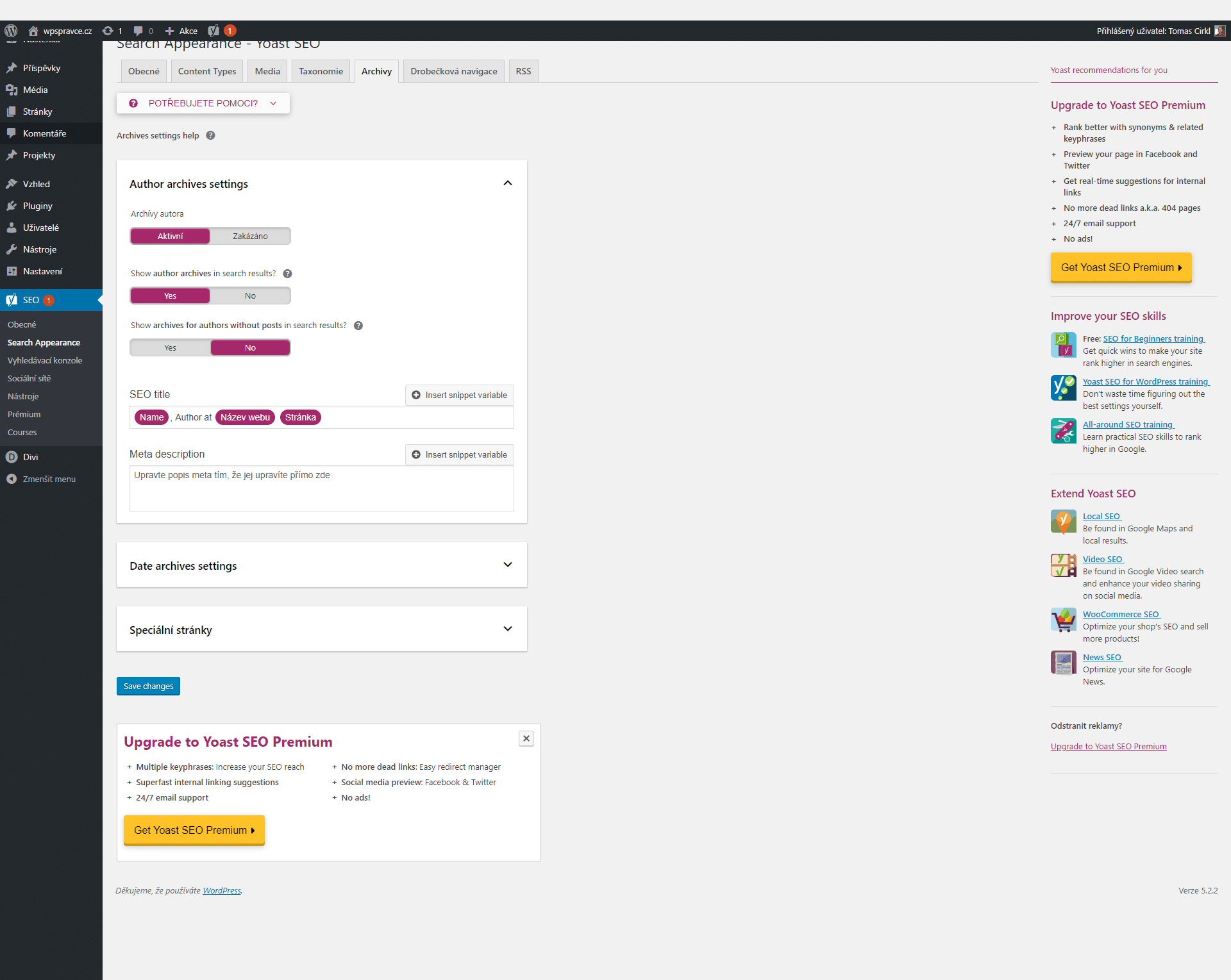Switch to the Media tab

(x=267, y=71)
